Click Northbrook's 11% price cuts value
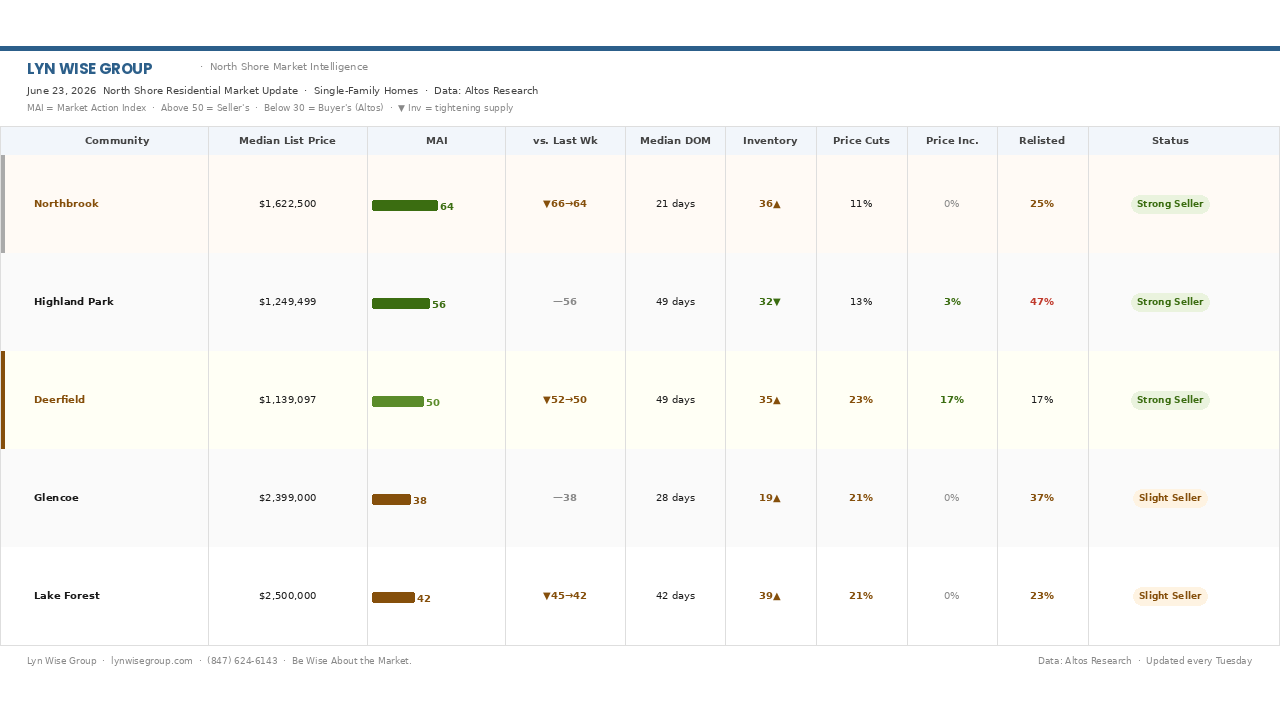1280x720 pixels. click(x=861, y=204)
